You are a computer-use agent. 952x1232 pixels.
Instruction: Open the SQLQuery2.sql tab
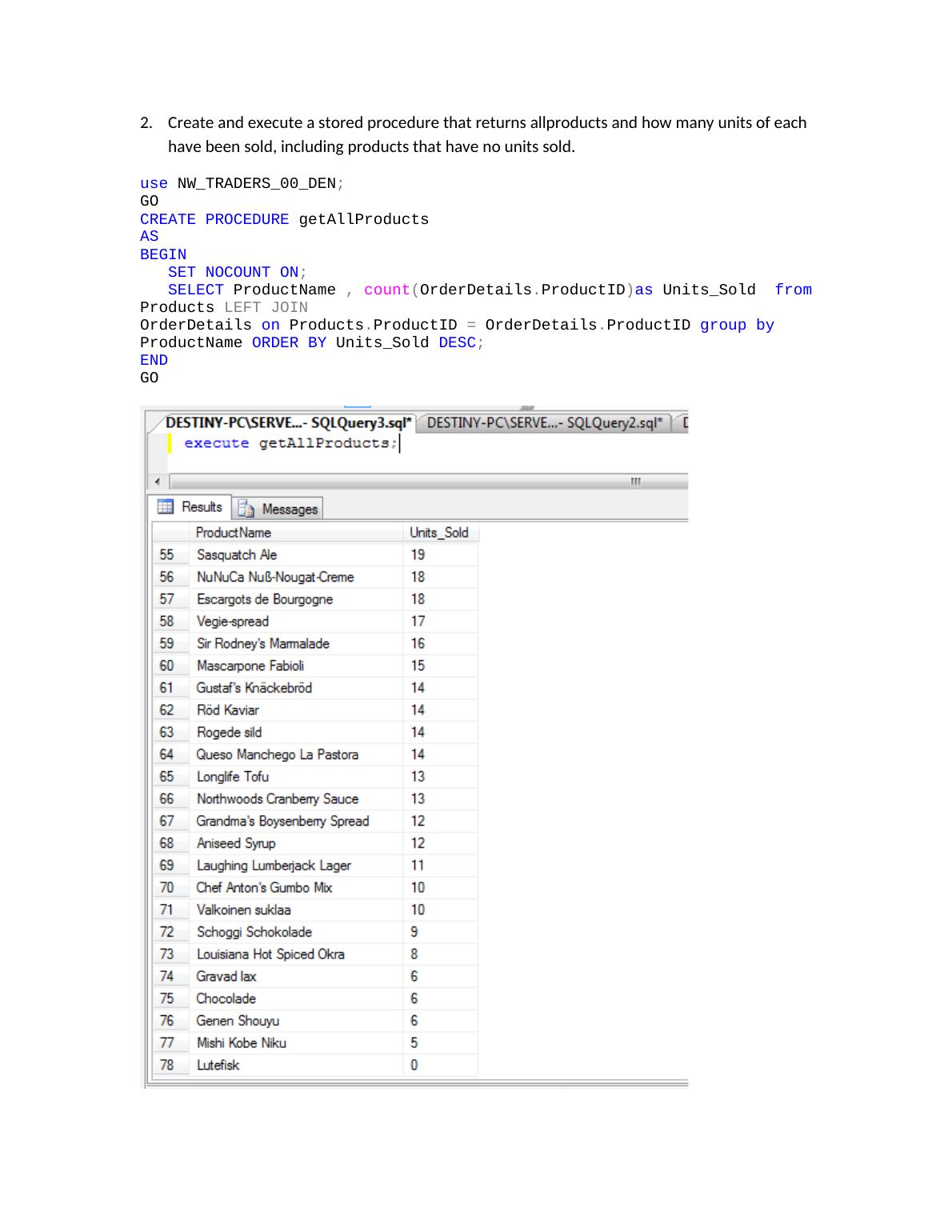point(544,423)
